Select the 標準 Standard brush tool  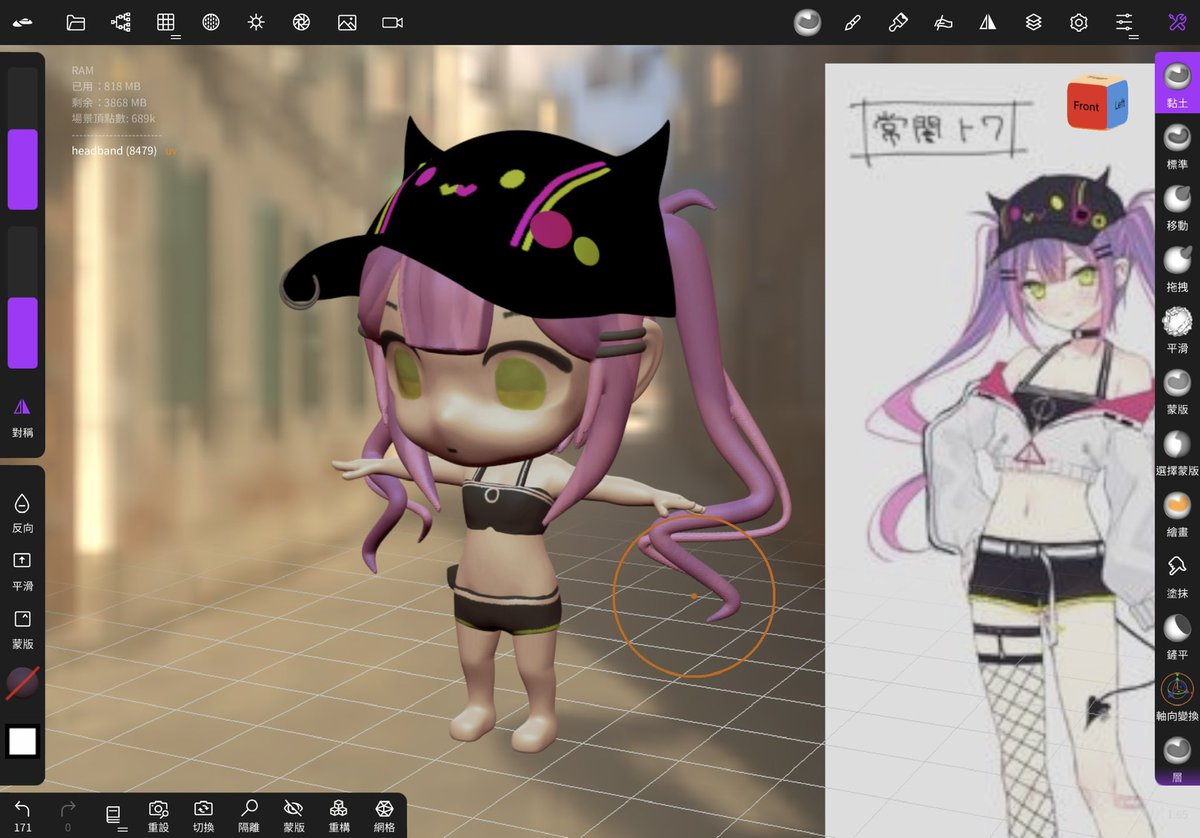(x=1177, y=144)
